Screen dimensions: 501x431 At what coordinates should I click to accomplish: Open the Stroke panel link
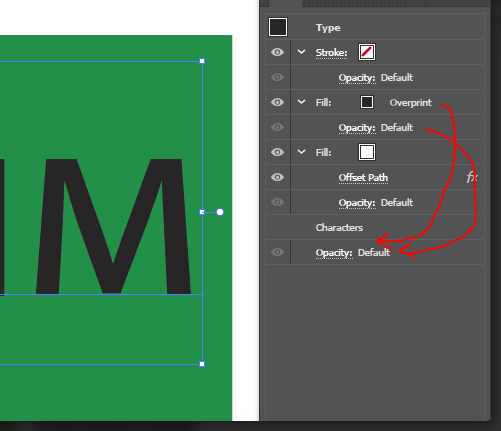[331, 53]
